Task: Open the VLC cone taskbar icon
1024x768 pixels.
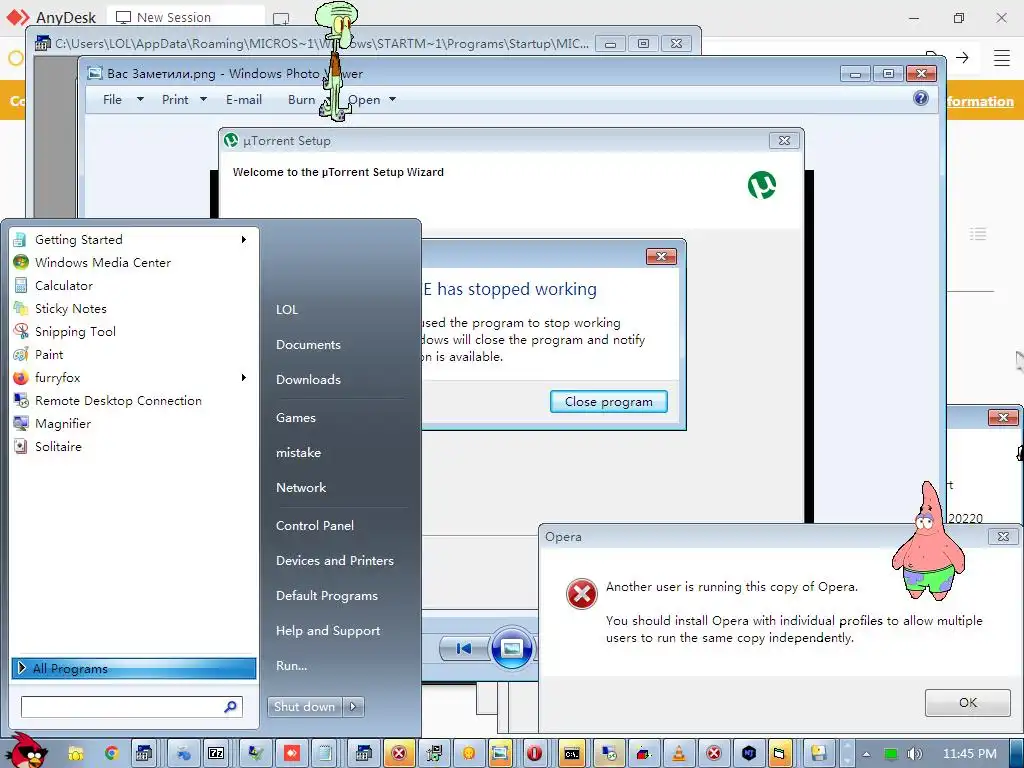Action: coord(679,754)
